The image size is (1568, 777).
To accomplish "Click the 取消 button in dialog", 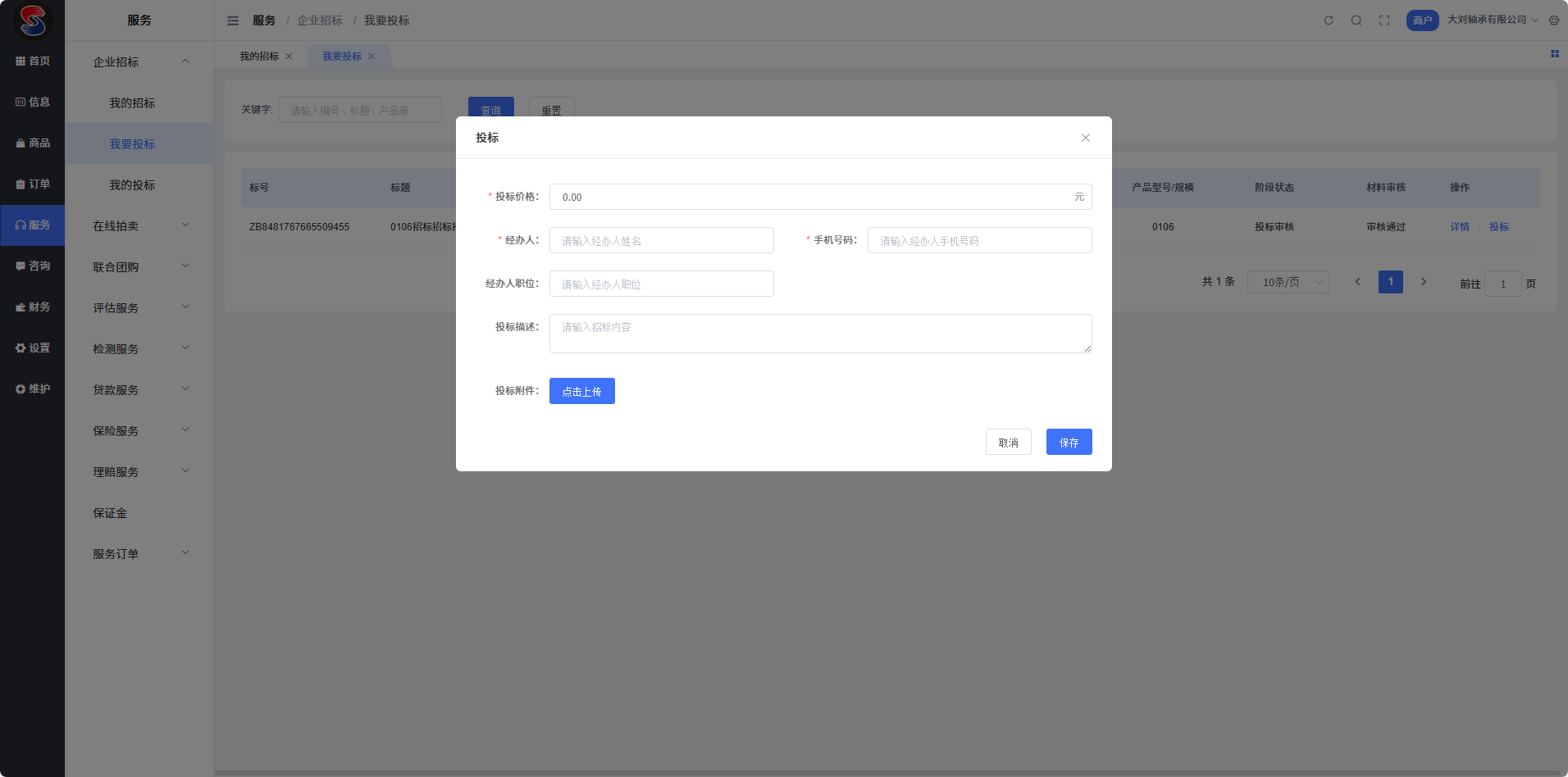I will tap(1008, 443).
